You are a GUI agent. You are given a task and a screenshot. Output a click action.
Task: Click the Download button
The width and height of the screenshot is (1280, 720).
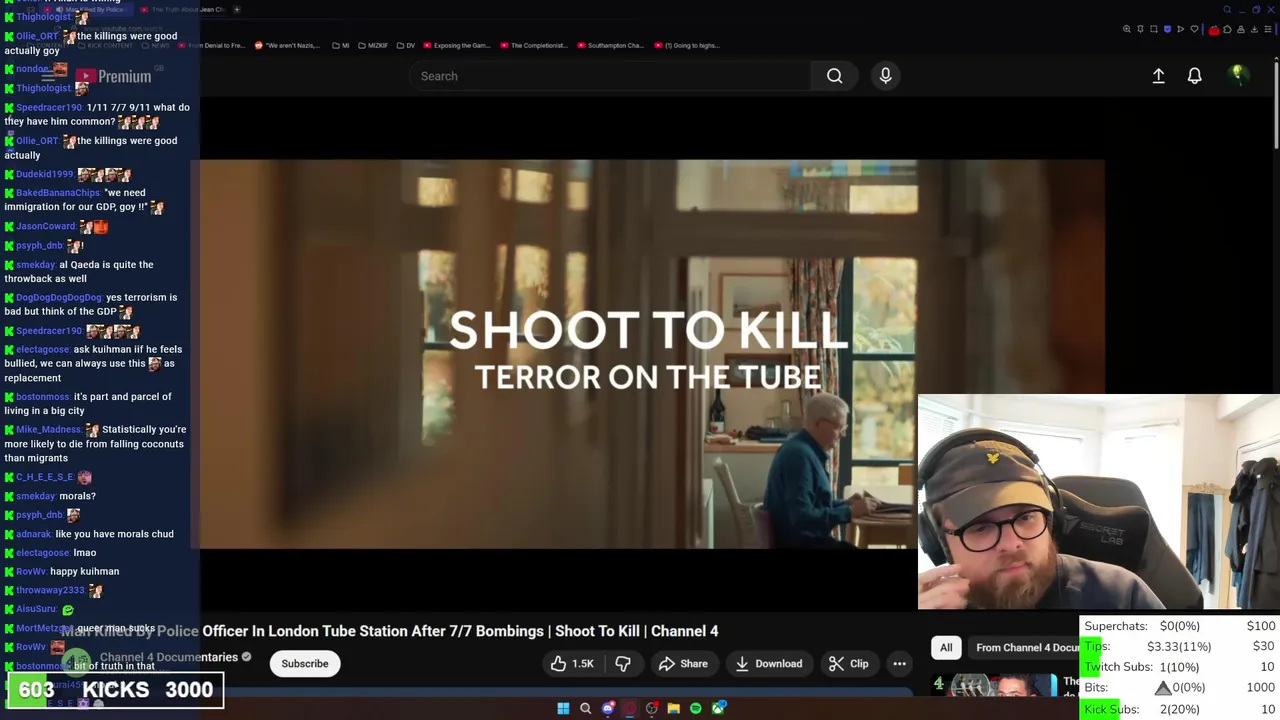tap(768, 664)
